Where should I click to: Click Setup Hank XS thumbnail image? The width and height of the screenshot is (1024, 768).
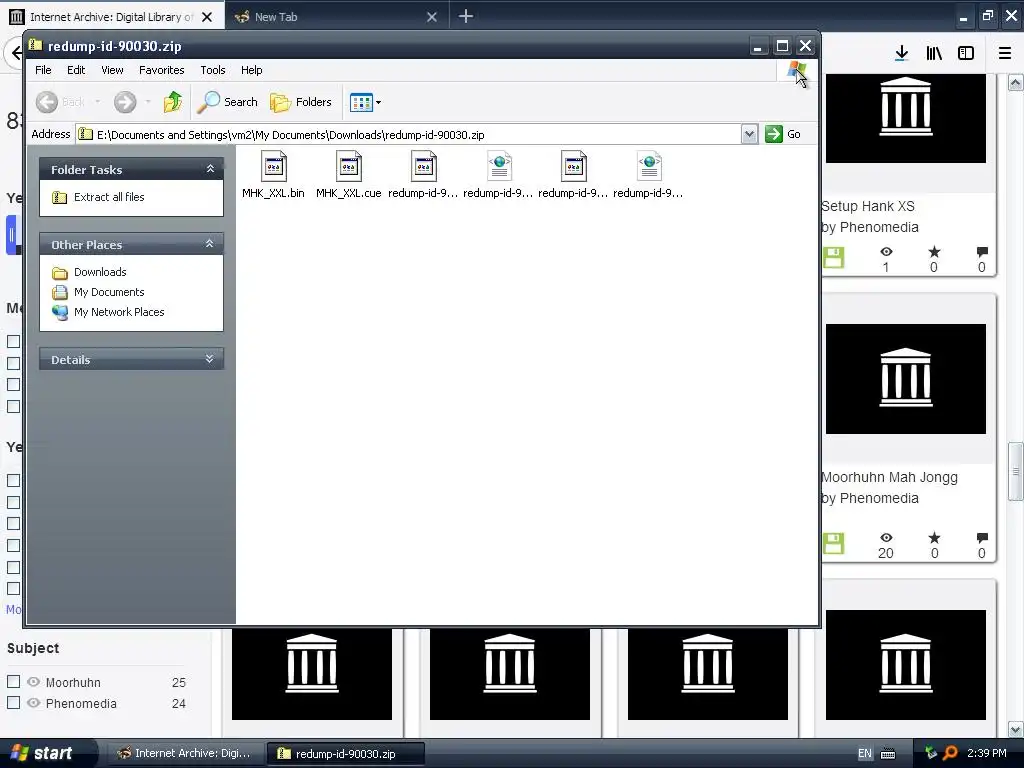(x=906, y=118)
